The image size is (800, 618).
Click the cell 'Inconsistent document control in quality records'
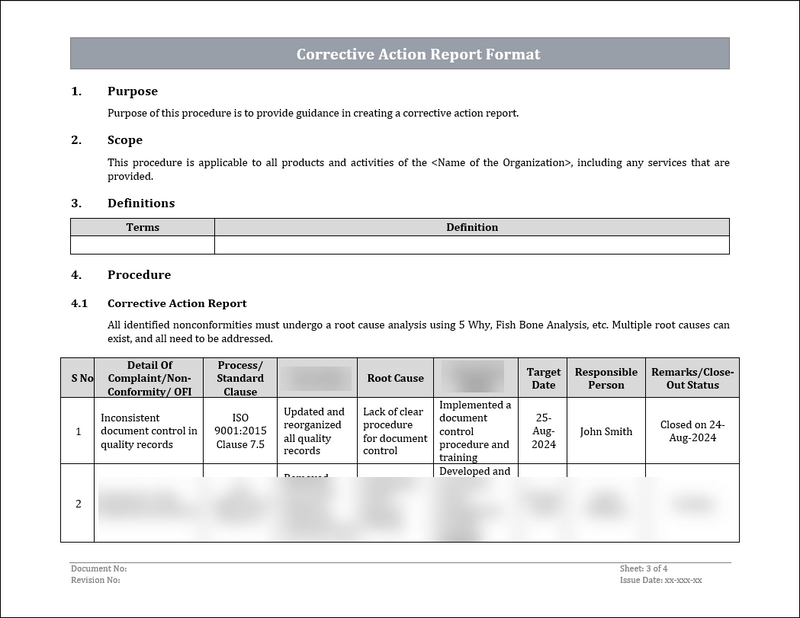click(149, 431)
